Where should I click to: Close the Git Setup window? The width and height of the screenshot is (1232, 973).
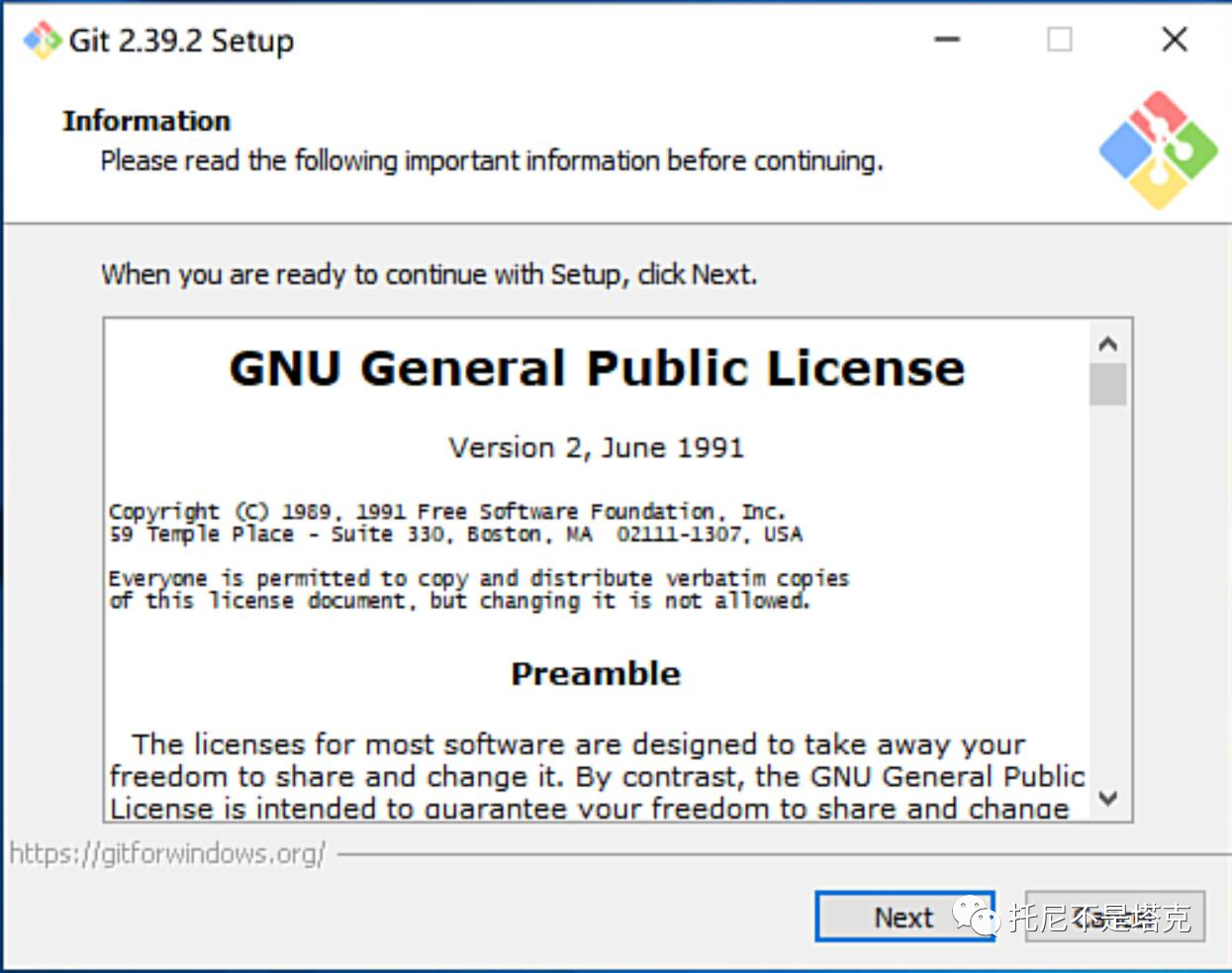coord(1175,40)
